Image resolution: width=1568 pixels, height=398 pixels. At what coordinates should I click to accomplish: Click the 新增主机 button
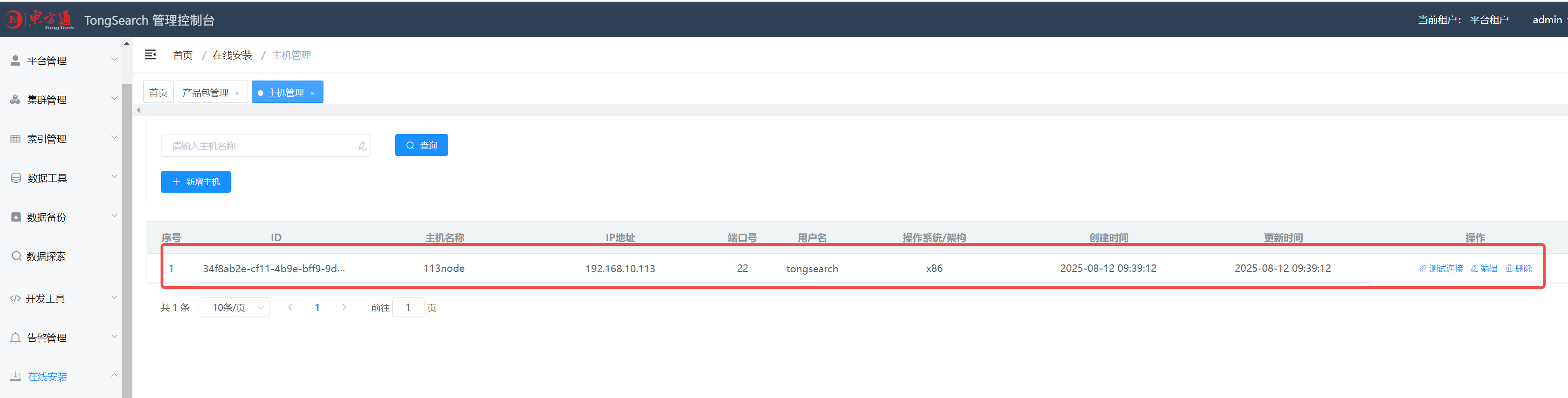[195, 182]
